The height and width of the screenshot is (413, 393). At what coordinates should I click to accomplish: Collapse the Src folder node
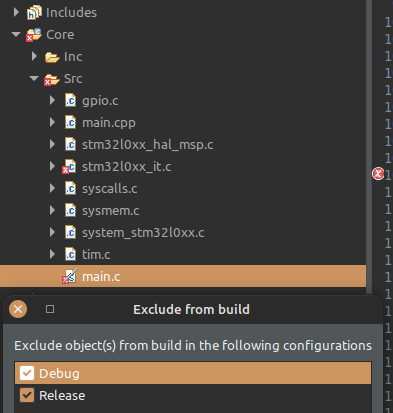click(x=34, y=78)
